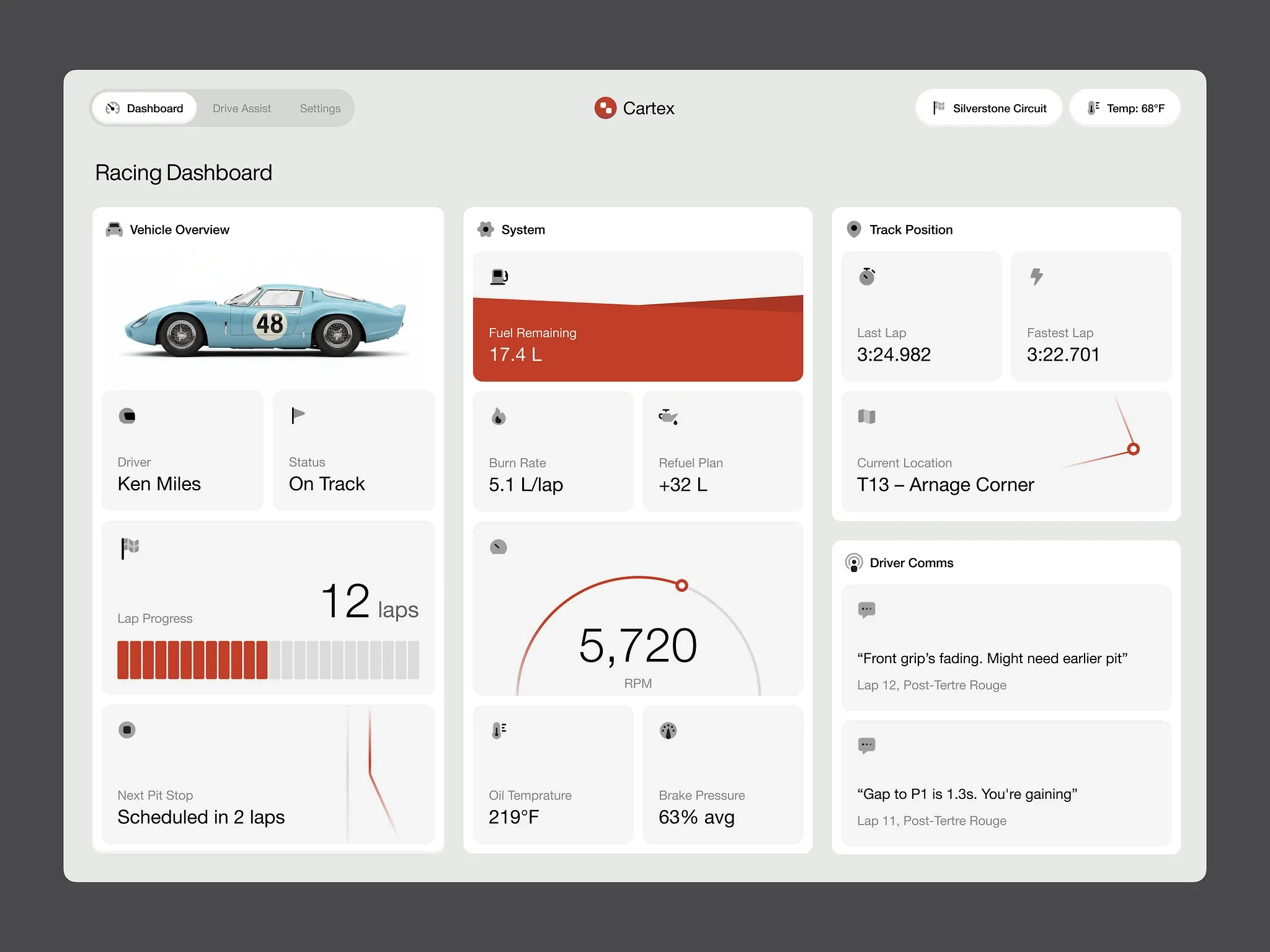Click the Temp: 68°F button
This screenshot has height=952, width=1270.
point(1125,108)
